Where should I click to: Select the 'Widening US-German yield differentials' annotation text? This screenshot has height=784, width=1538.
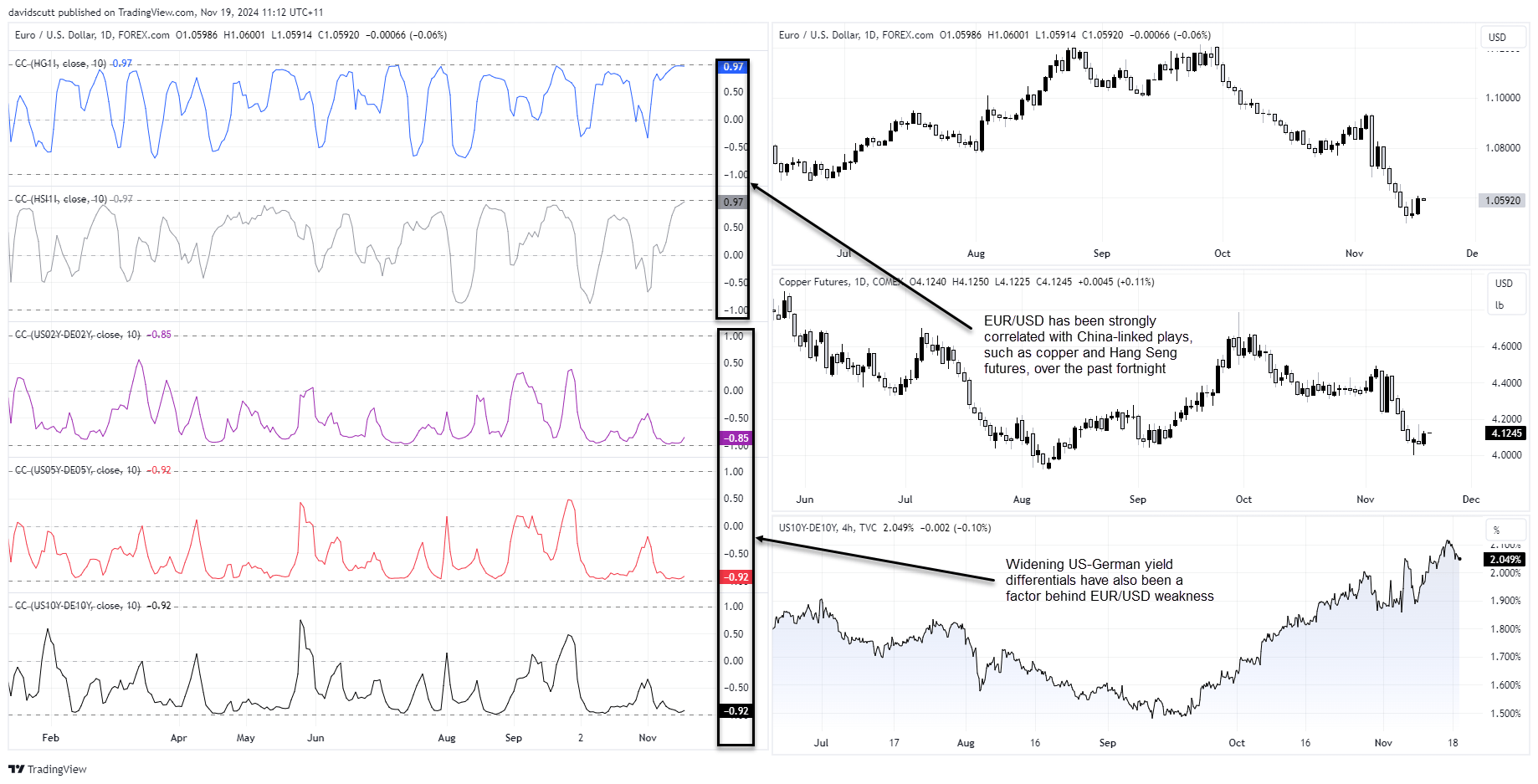coord(1110,581)
